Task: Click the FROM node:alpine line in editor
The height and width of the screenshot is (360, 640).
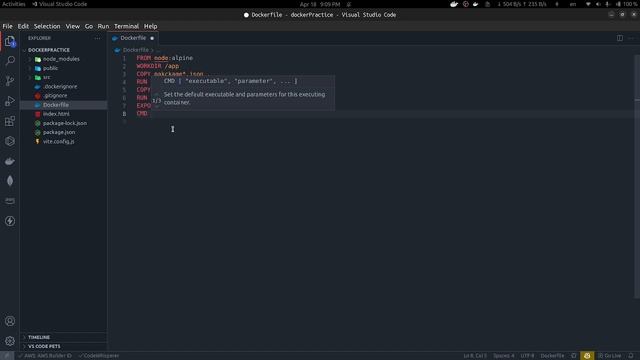Action: click(164, 58)
